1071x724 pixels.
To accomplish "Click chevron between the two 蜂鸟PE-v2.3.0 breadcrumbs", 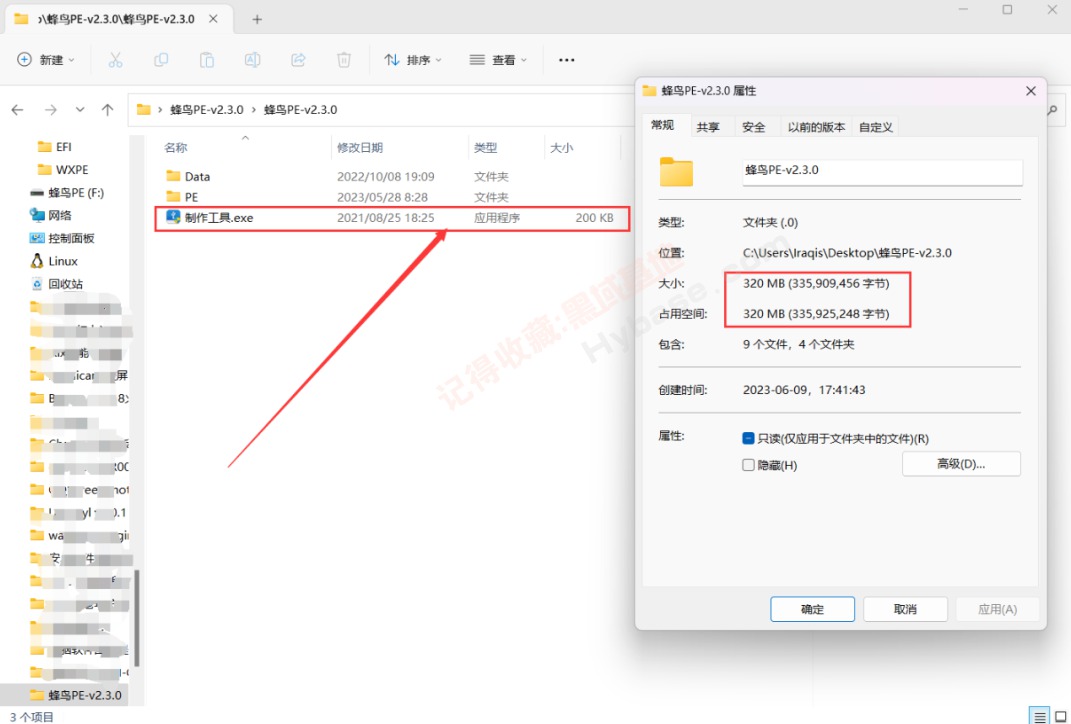I will pos(254,110).
